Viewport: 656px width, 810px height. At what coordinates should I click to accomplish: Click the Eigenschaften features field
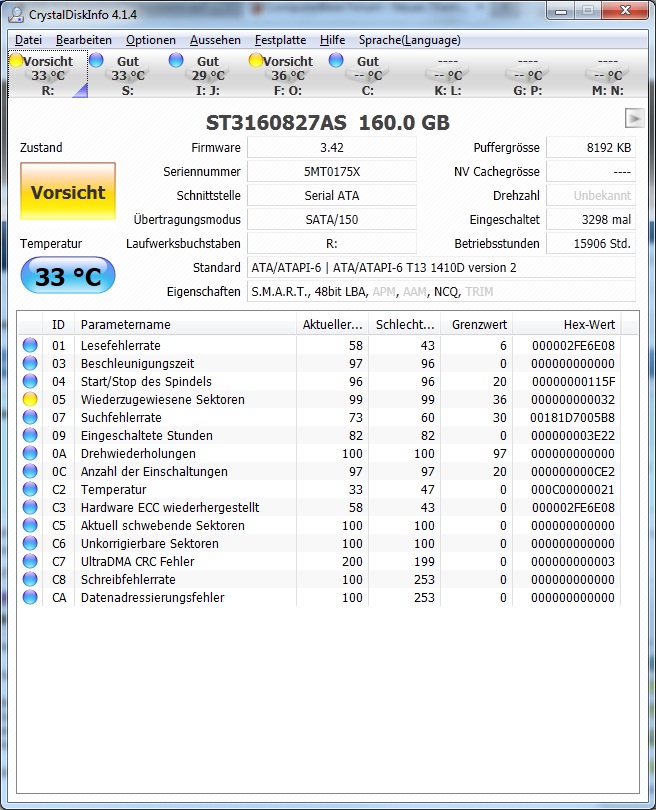coord(442,291)
